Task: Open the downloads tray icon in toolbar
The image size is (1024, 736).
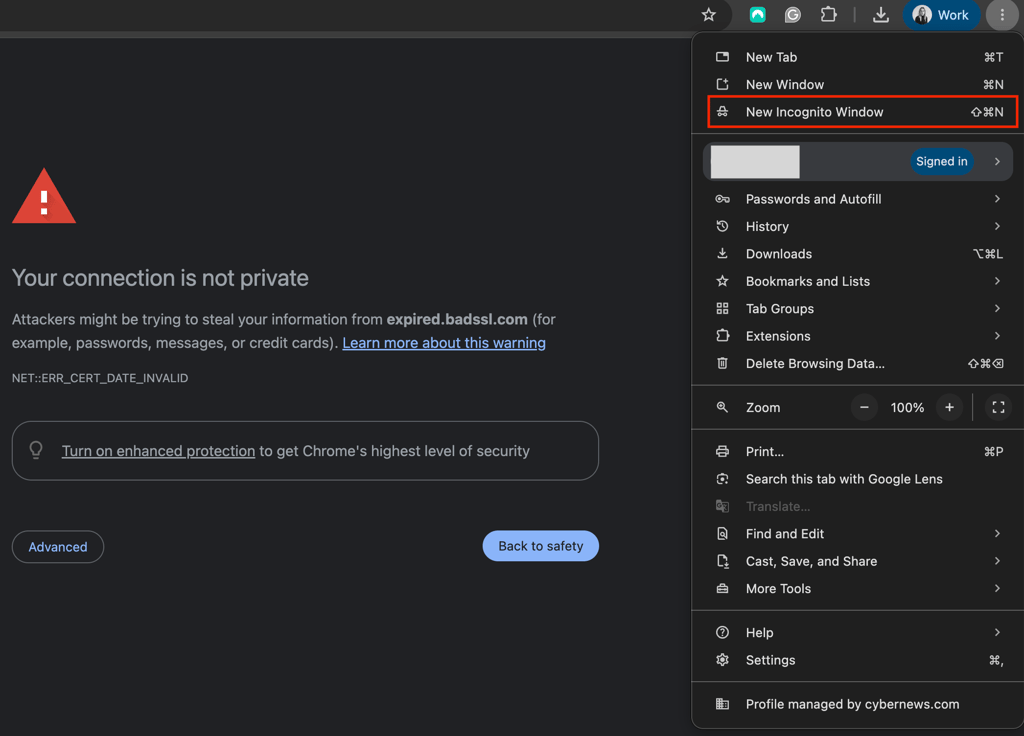Action: [881, 14]
